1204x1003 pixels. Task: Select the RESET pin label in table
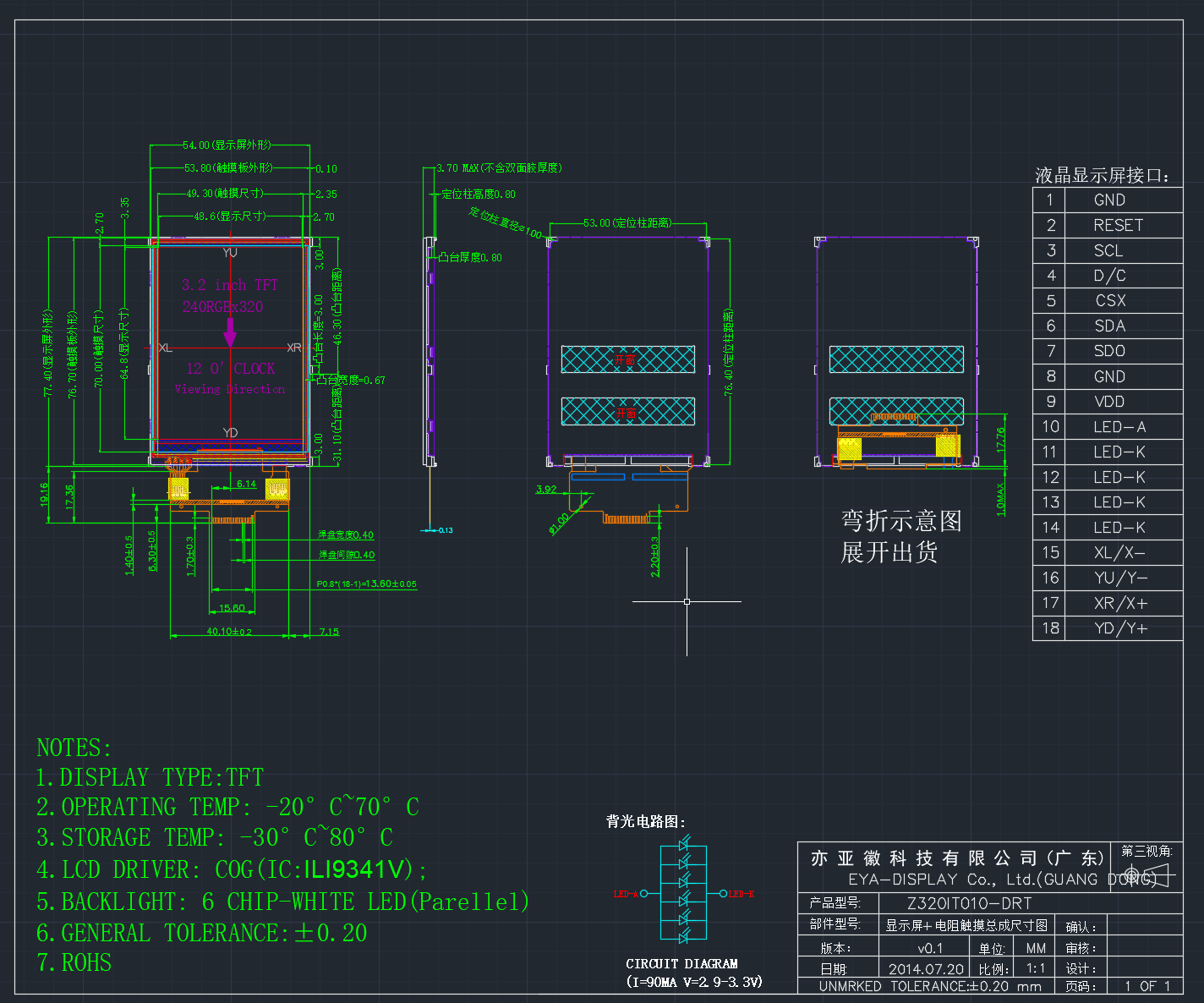pos(1118,225)
